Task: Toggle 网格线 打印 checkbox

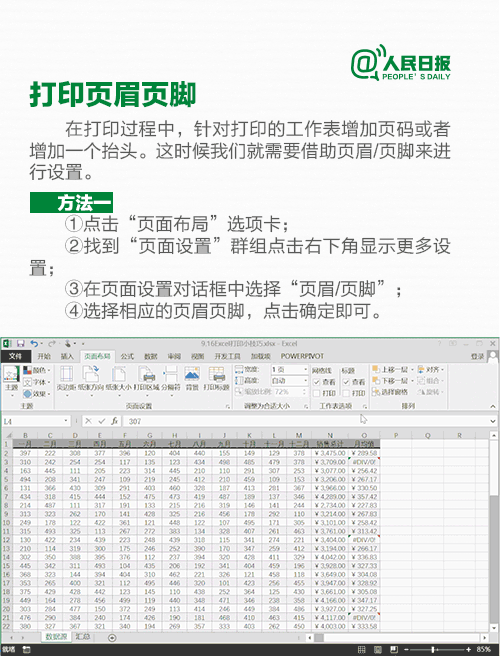Action: [317, 393]
